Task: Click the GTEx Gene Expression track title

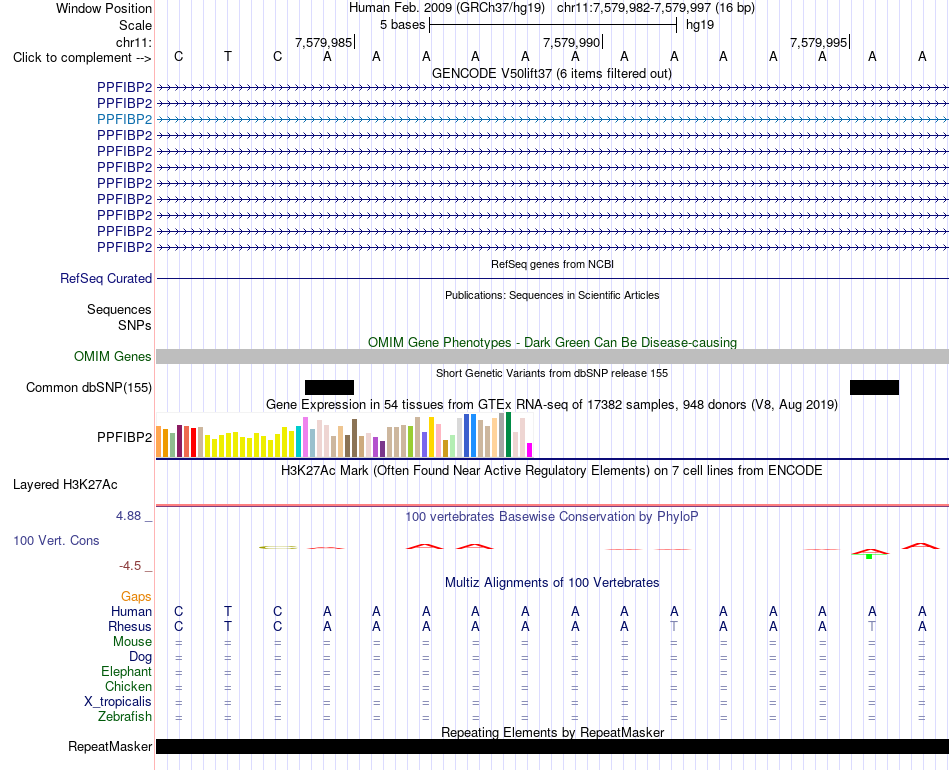Action: (552, 405)
